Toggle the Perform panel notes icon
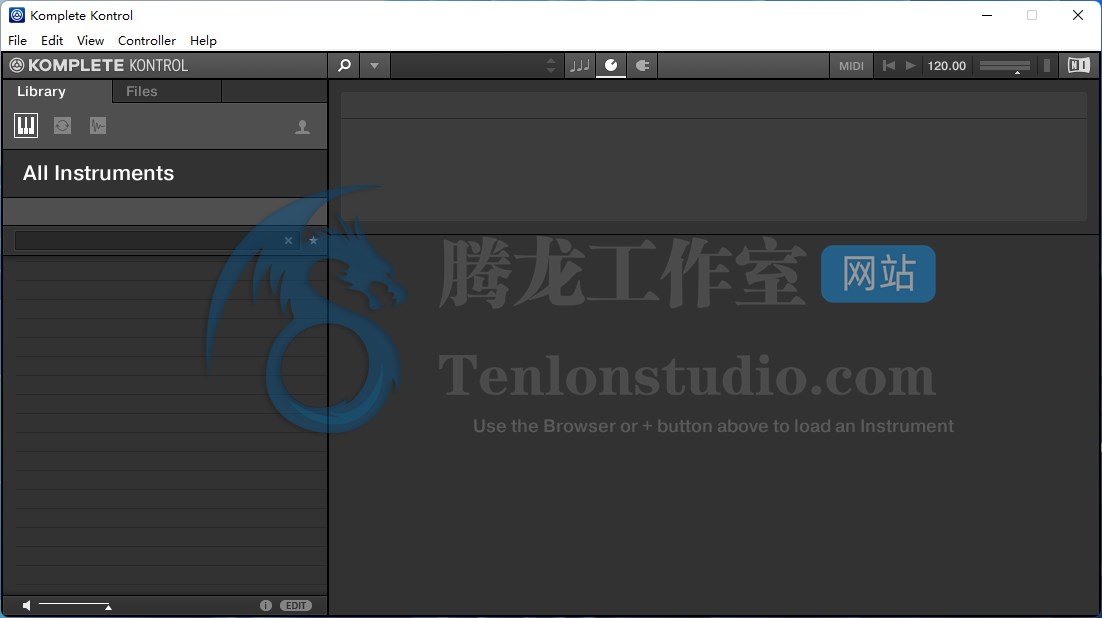The width and height of the screenshot is (1102, 618). 579,65
